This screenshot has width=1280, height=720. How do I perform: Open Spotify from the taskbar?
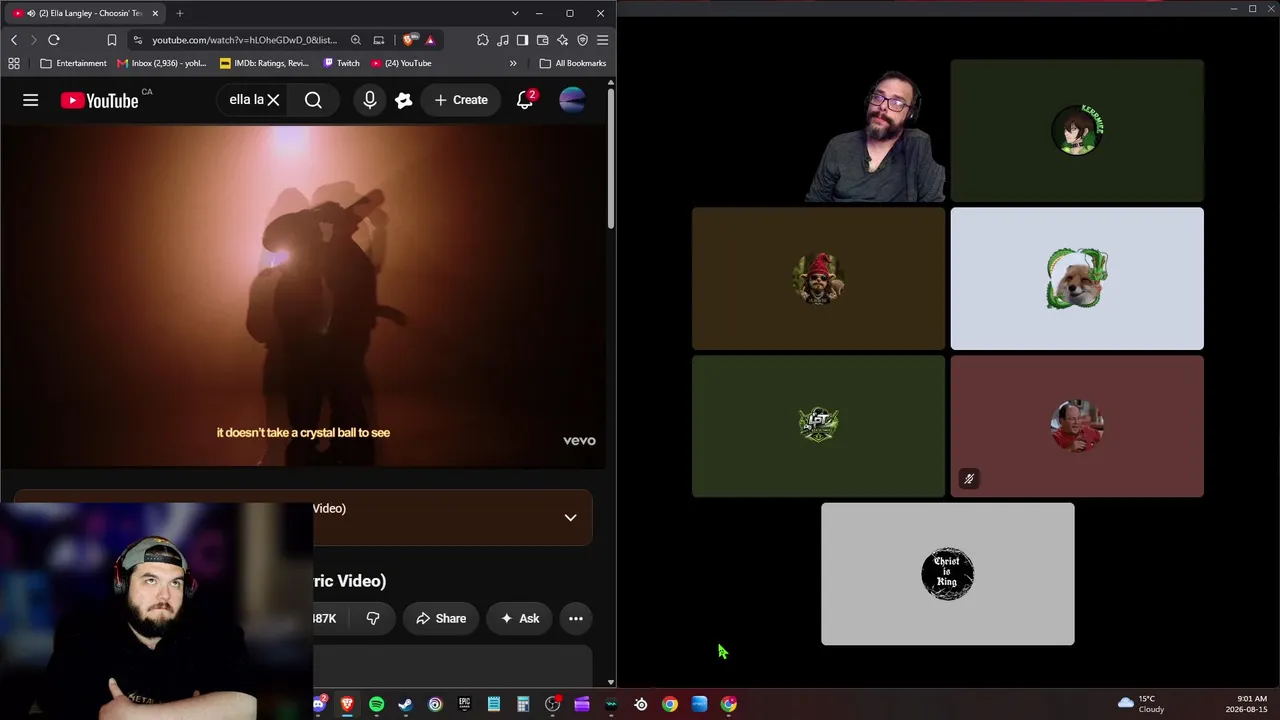377,704
